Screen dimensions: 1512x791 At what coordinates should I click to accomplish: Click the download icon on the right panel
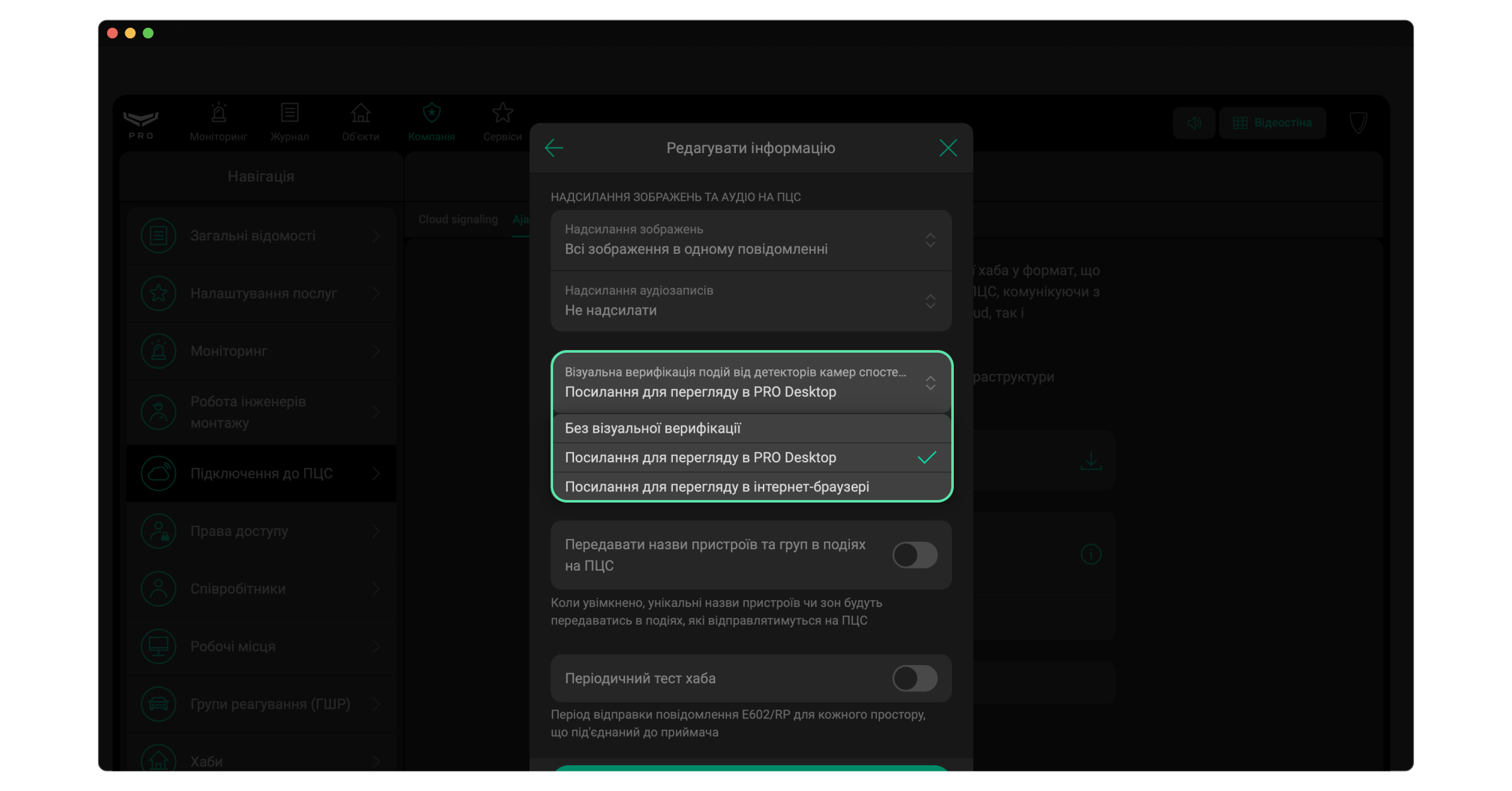click(1091, 460)
